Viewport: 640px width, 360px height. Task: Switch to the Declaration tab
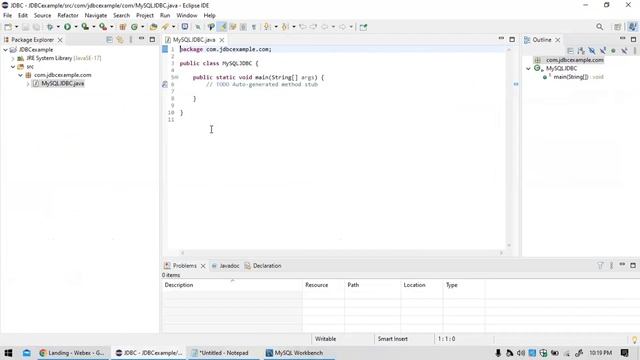coord(263,266)
